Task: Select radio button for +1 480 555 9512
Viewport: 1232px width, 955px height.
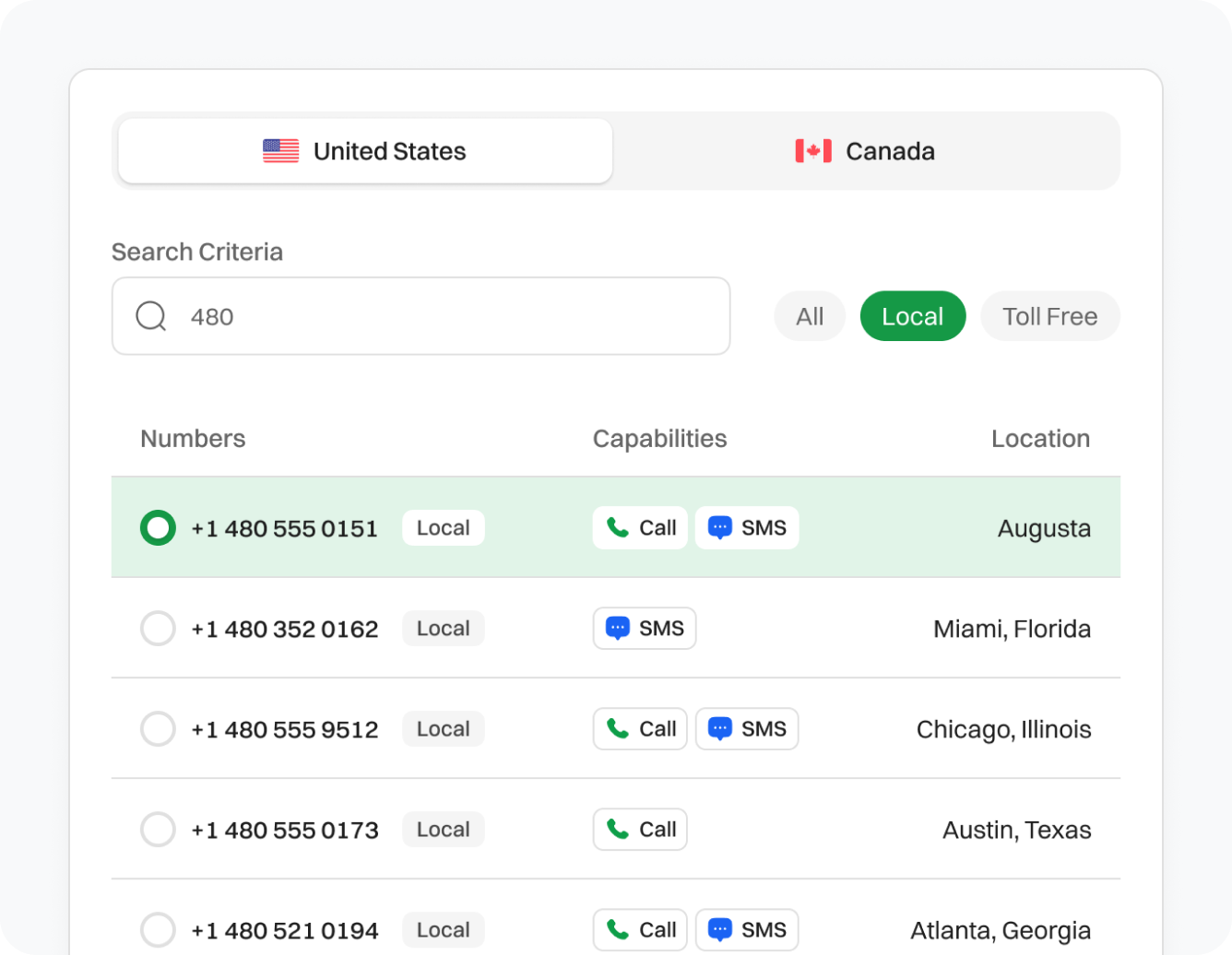Action: 158,729
